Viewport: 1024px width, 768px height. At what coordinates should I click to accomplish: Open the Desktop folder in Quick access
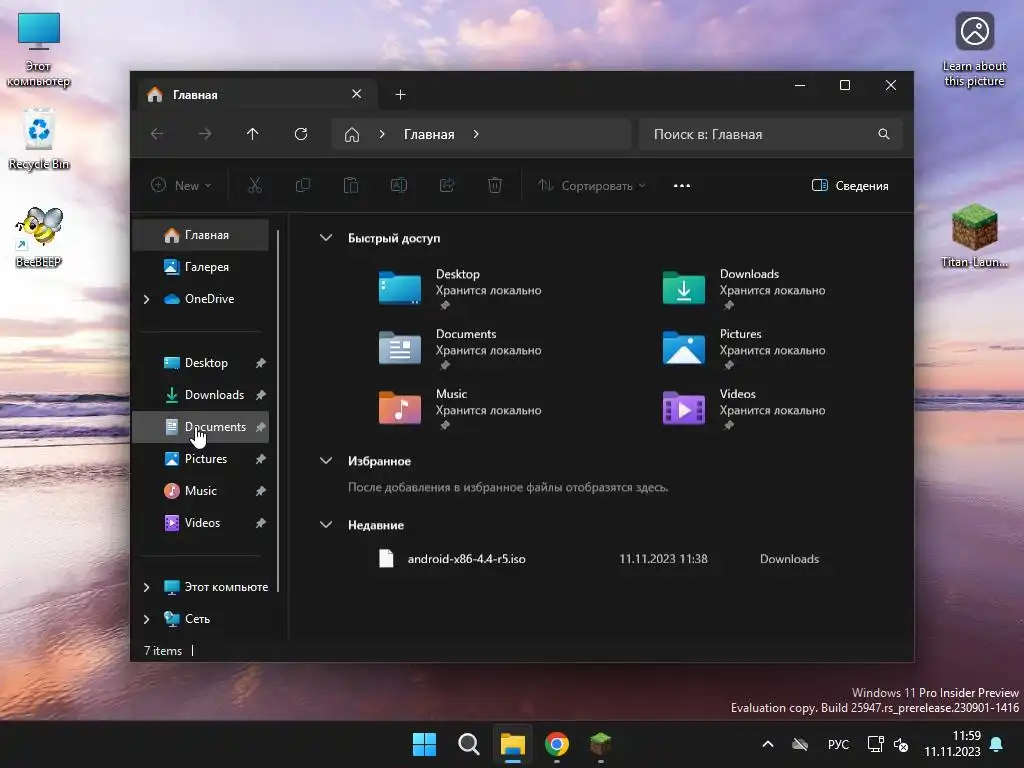coord(460,288)
